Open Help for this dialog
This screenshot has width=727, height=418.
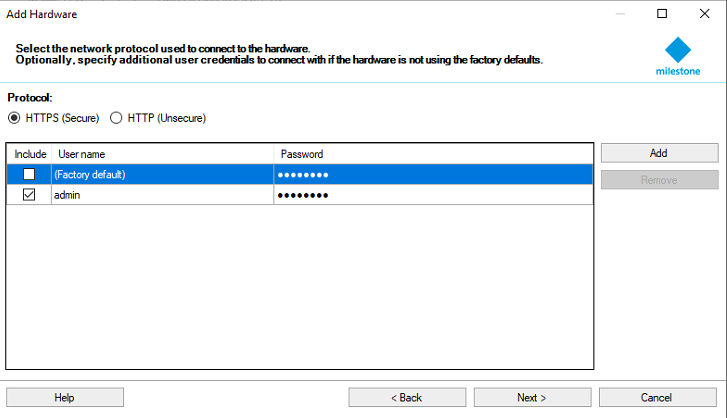tap(65, 397)
